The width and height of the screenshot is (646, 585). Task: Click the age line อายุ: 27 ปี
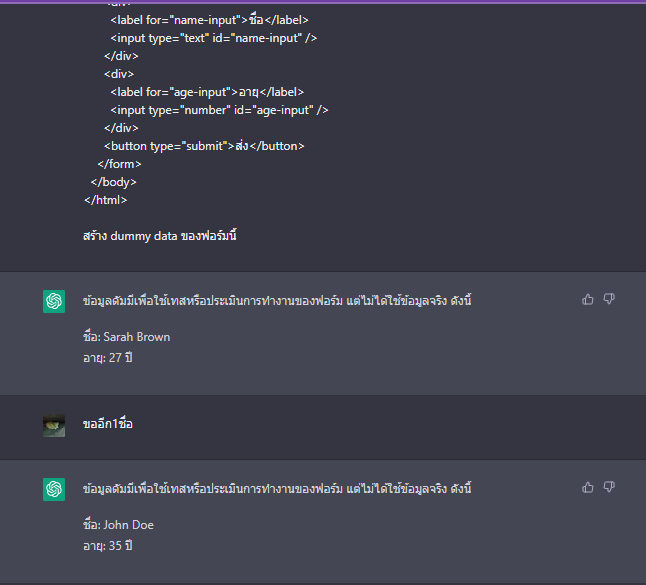tap(108, 358)
